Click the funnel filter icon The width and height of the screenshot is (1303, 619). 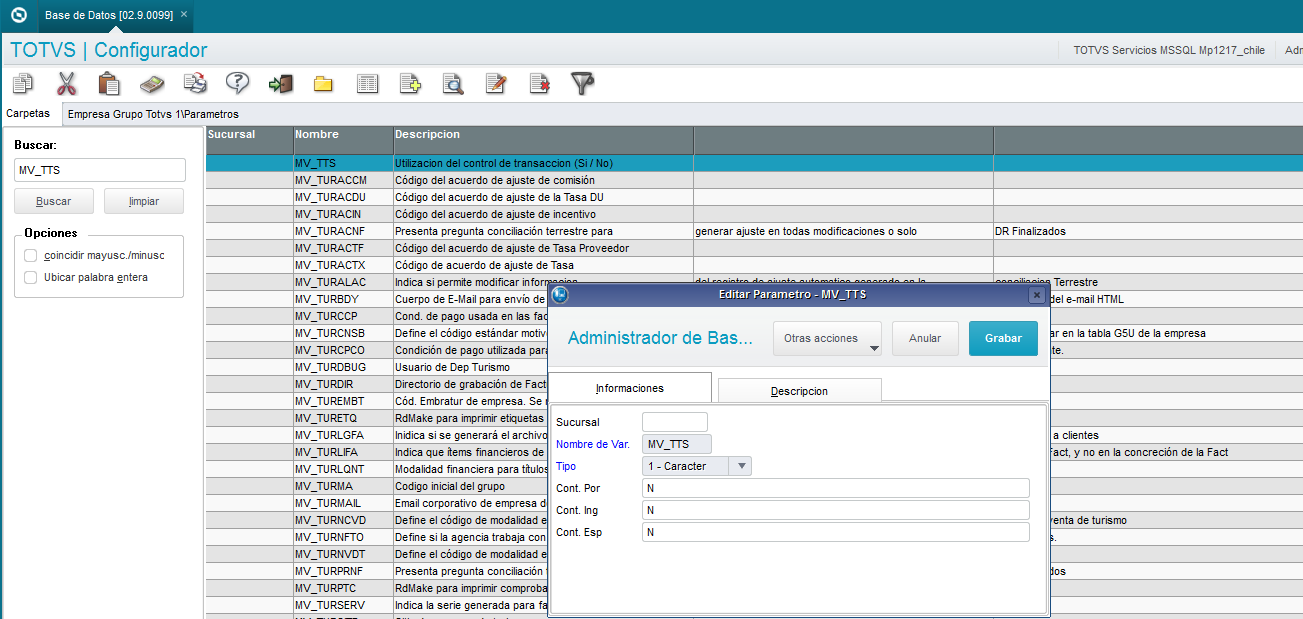point(583,84)
